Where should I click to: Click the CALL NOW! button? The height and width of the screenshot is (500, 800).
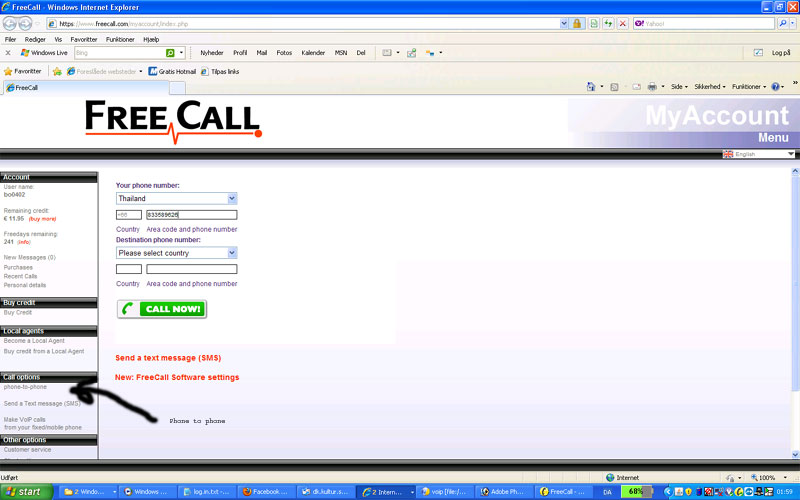(162, 309)
